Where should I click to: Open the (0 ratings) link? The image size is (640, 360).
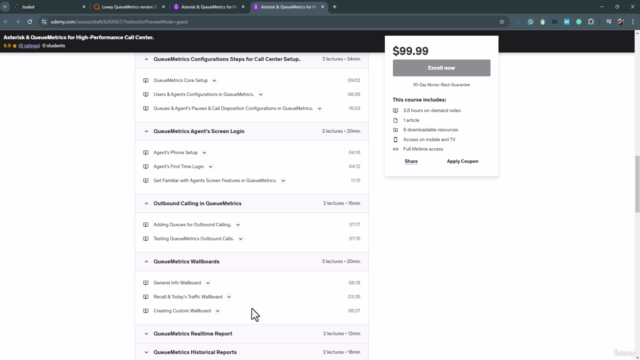[29, 46]
